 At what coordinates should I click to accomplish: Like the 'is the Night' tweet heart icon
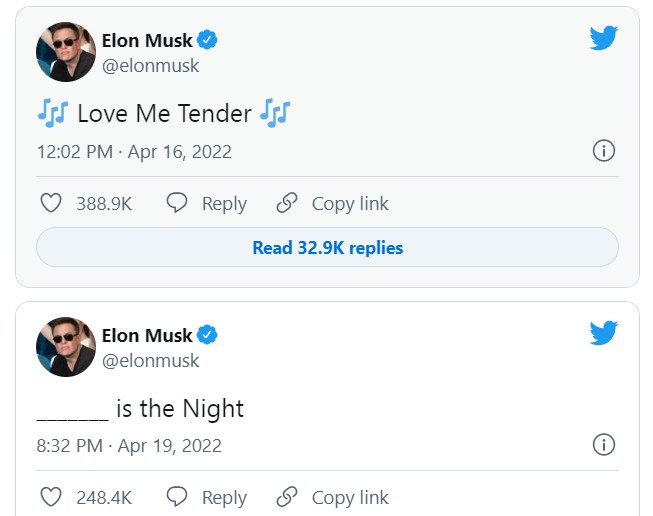click(51, 497)
